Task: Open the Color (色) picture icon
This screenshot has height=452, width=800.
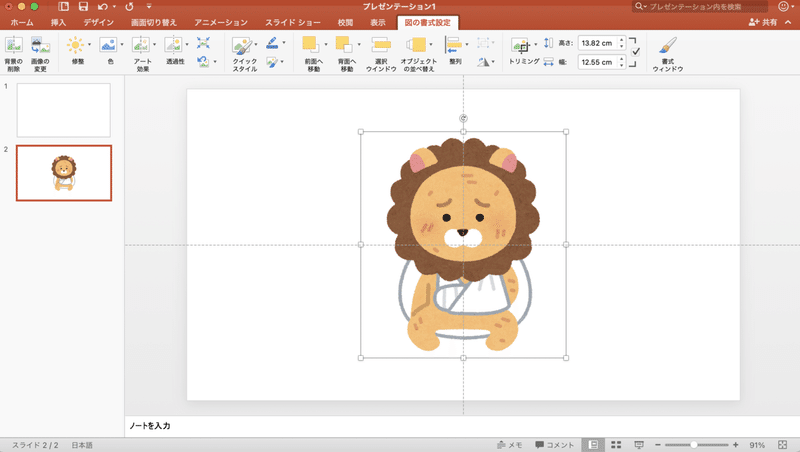Action: (108, 45)
